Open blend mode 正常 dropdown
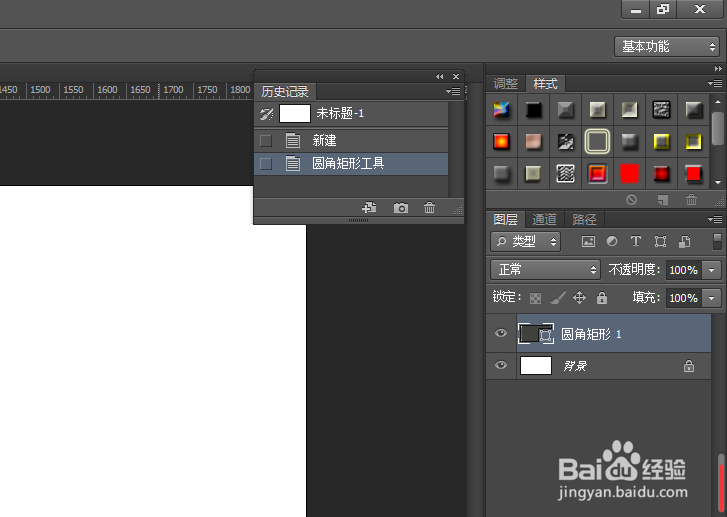The width and height of the screenshot is (727, 517). pos(545,270)
